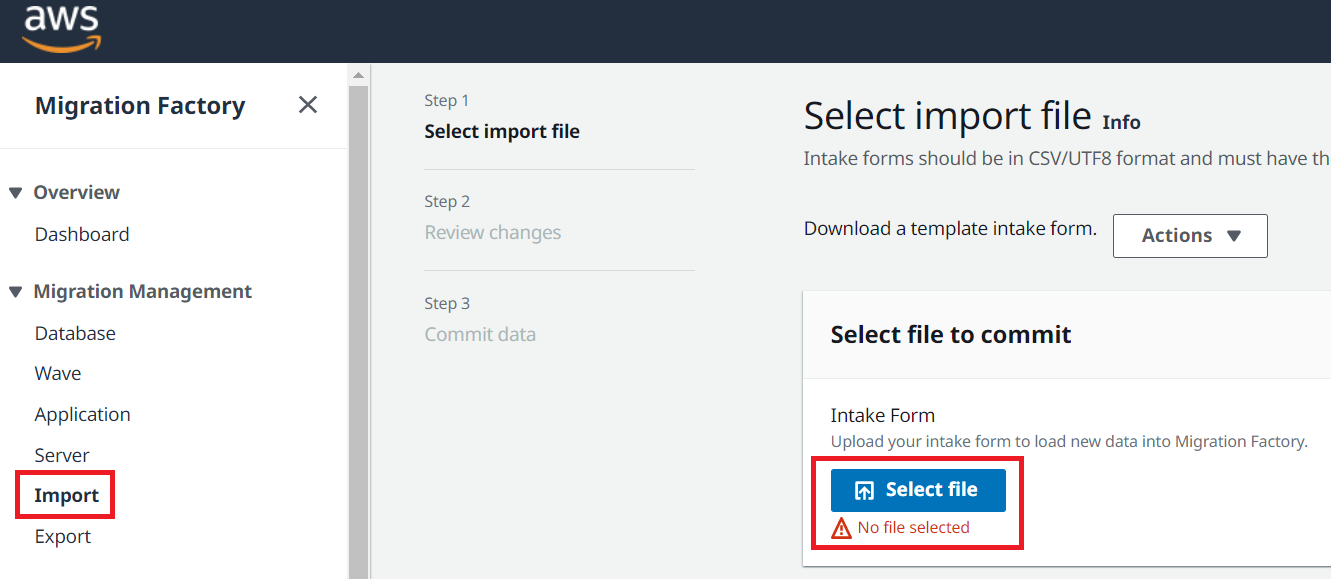This screenshot has width=1331, height=579.
Task: Select Import in the sidebar
Action: pyautogui.click(x=66, y=496)
